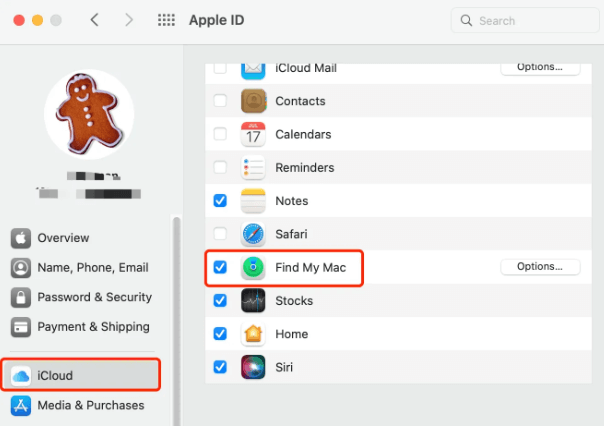Screen dimensions: 604x426
Task: Open Options for Find My Mac
Action: pos(539,267)
